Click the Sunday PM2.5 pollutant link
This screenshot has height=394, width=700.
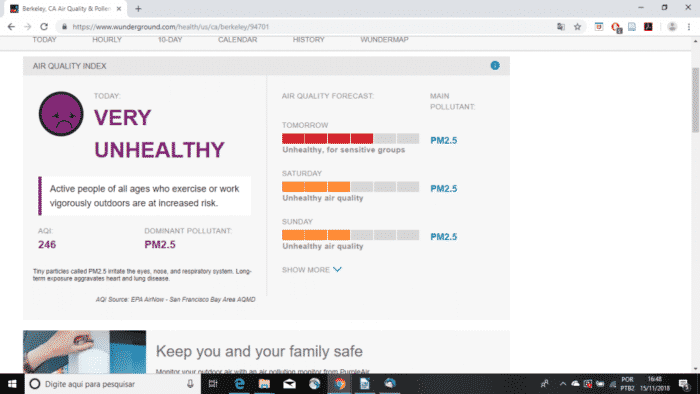pyautogui.click(x=444, y=237)
